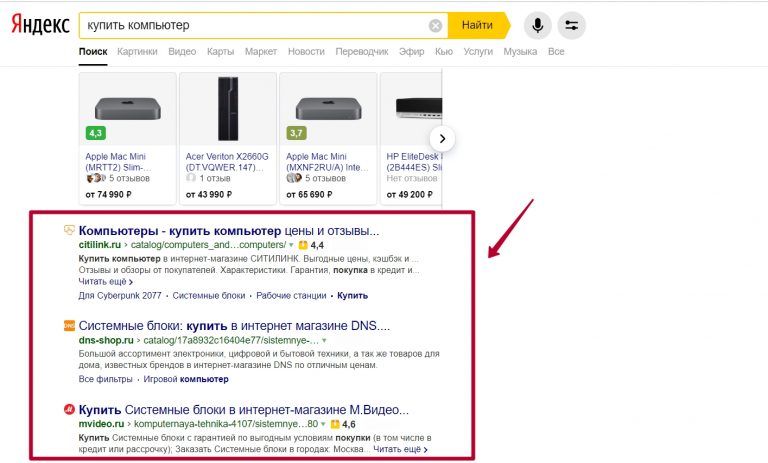Expand citilink snippet via Читать ещё

tap(105, 282)
